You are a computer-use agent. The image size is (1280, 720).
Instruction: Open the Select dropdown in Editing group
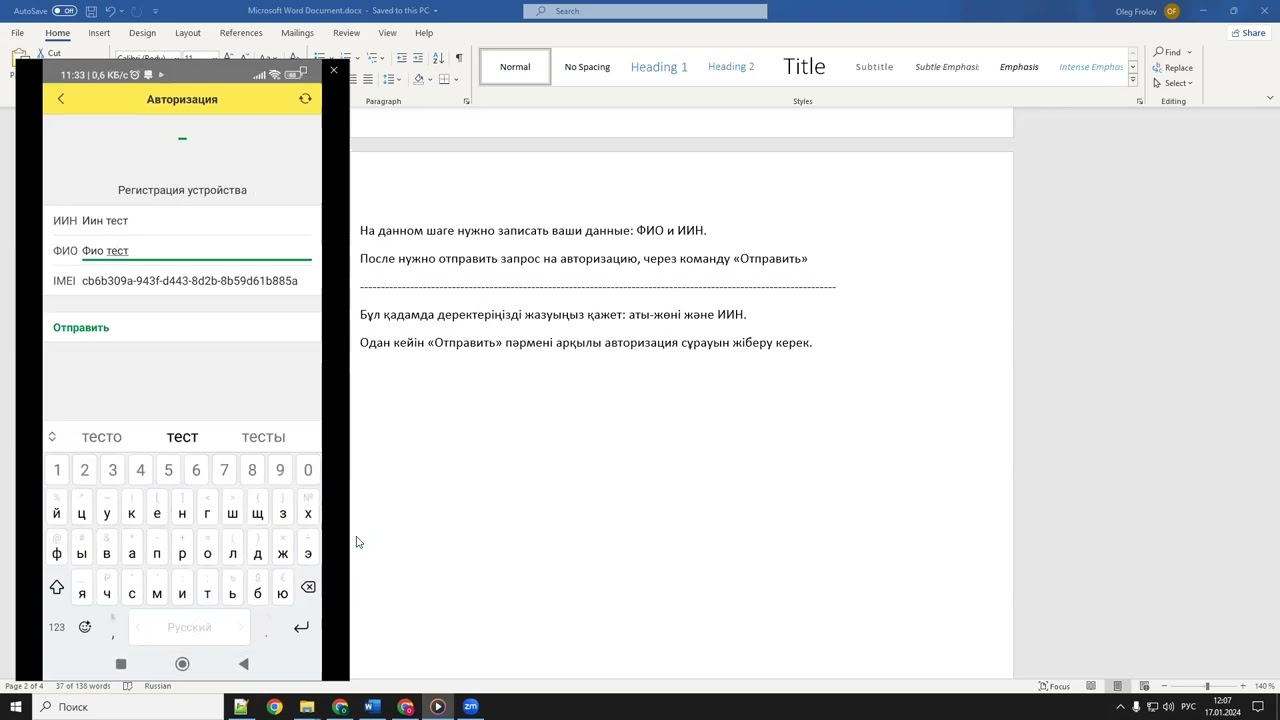pos(1172,83)
